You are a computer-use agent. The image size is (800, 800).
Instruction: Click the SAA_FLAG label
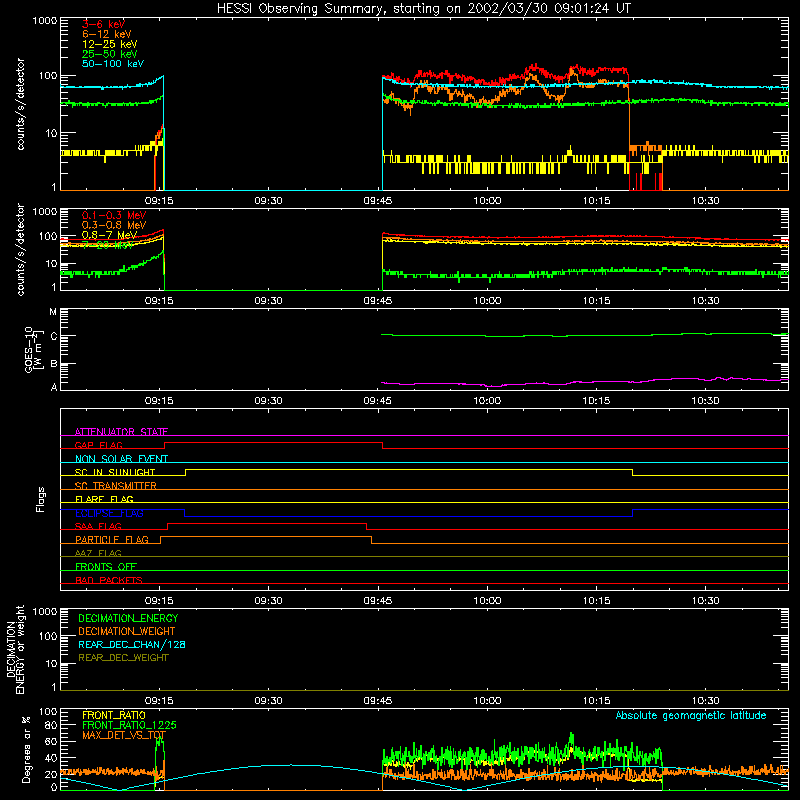pos(98,526)
